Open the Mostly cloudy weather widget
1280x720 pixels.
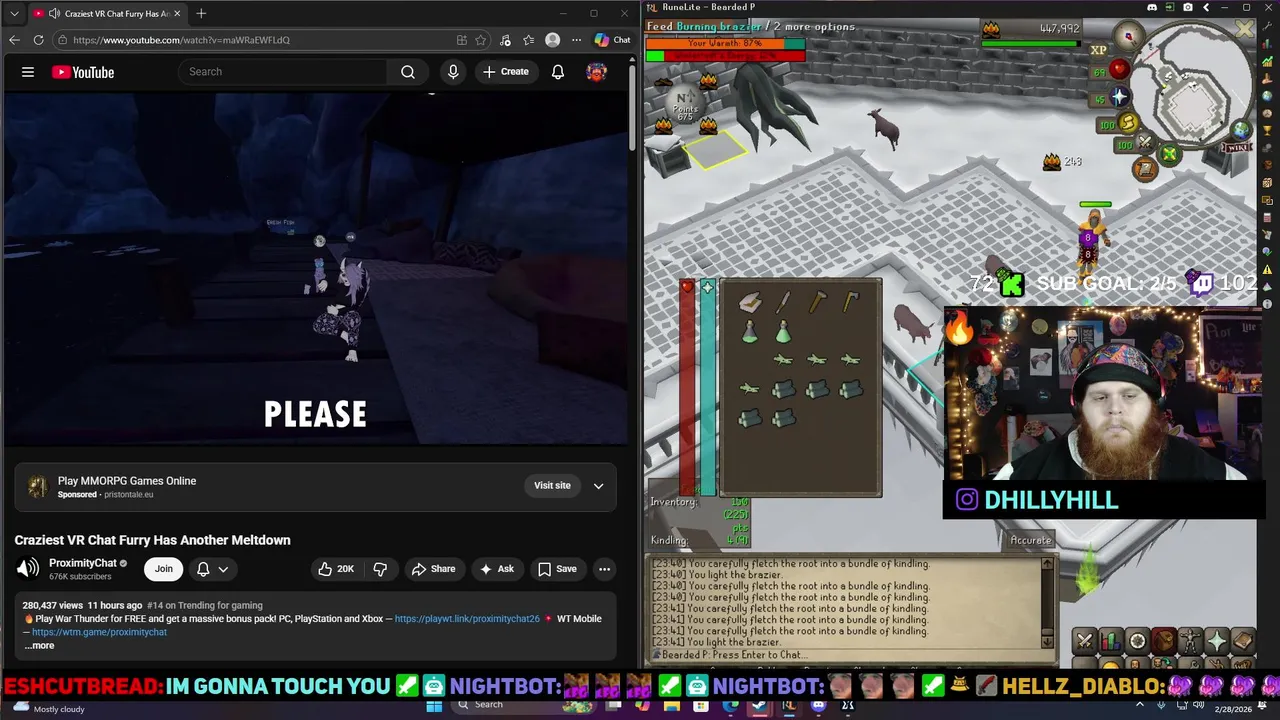50,709
